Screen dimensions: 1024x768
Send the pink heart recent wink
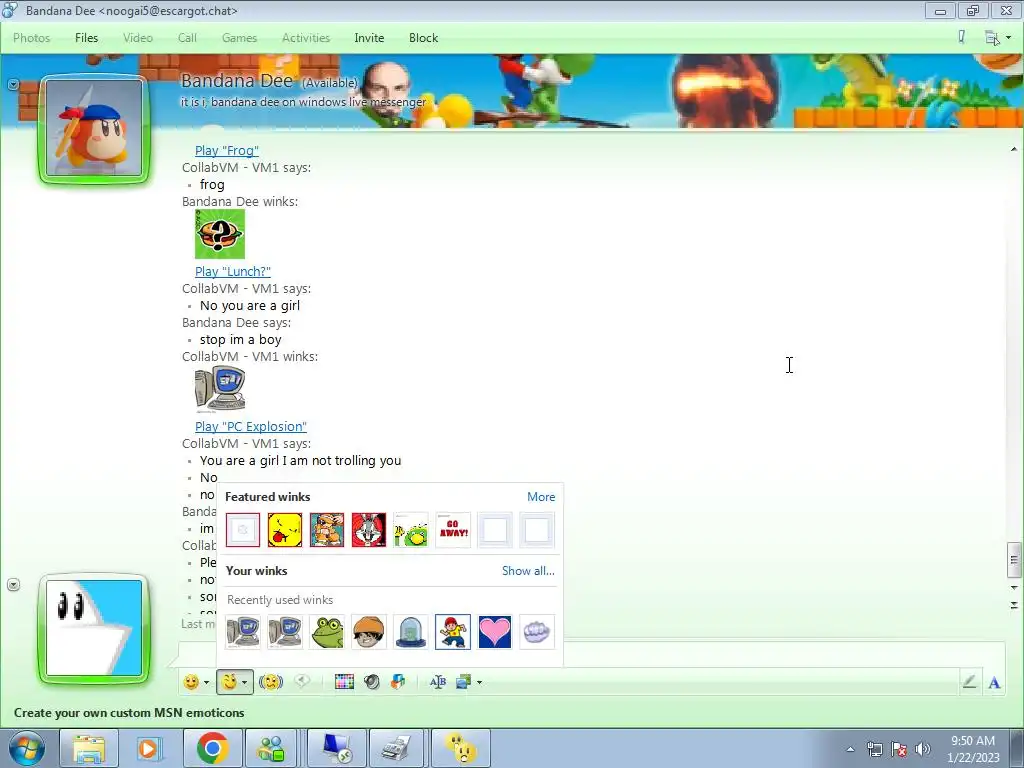click(x=495, y=632)
